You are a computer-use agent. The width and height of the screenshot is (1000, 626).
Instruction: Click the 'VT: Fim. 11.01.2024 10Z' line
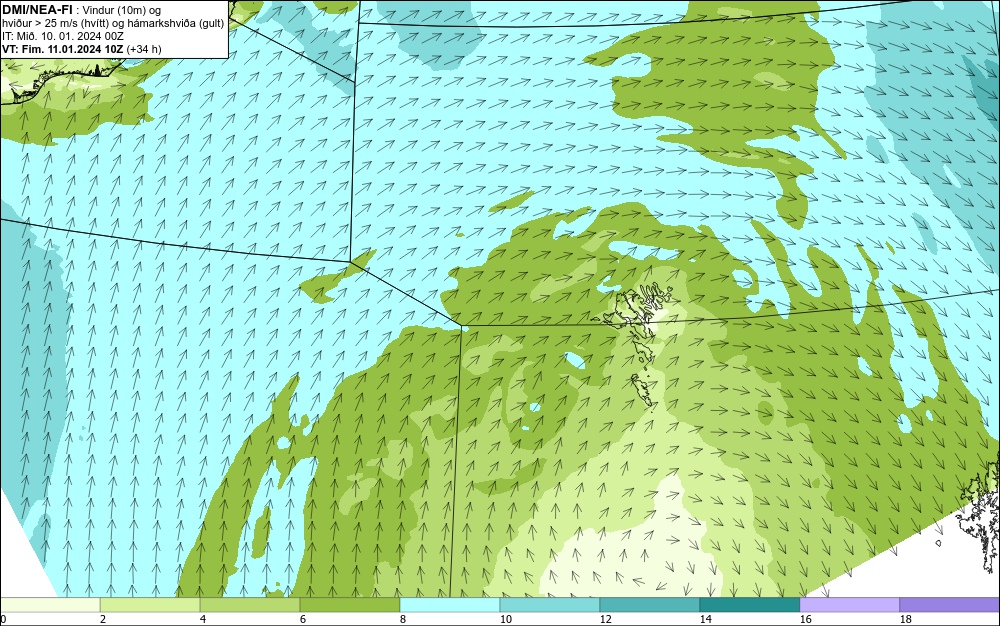pyautogui.click(x=82, y=49)
